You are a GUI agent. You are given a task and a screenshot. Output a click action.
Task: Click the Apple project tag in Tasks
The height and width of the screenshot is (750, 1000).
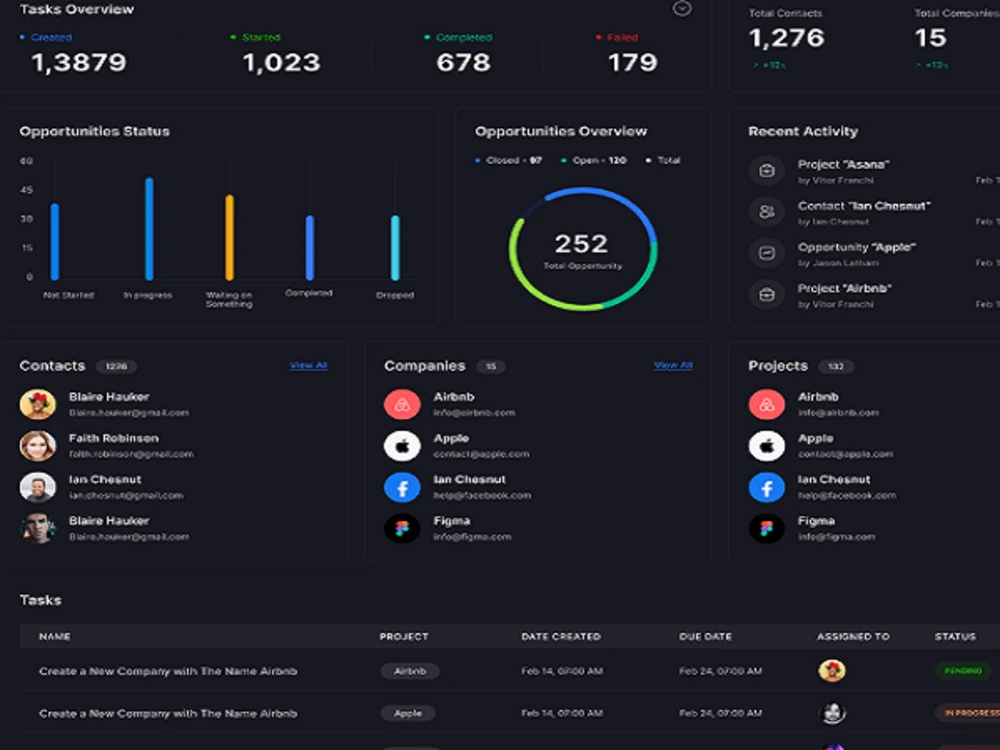408,713
